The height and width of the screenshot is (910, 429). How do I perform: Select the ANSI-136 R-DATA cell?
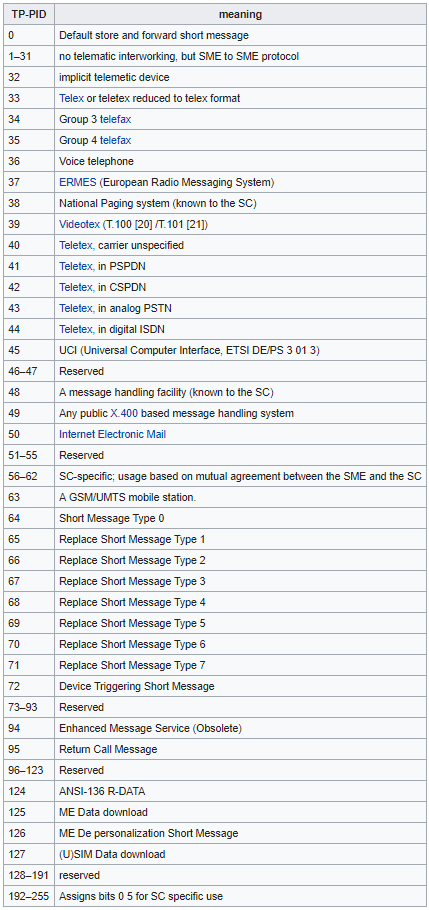[240, 791]
